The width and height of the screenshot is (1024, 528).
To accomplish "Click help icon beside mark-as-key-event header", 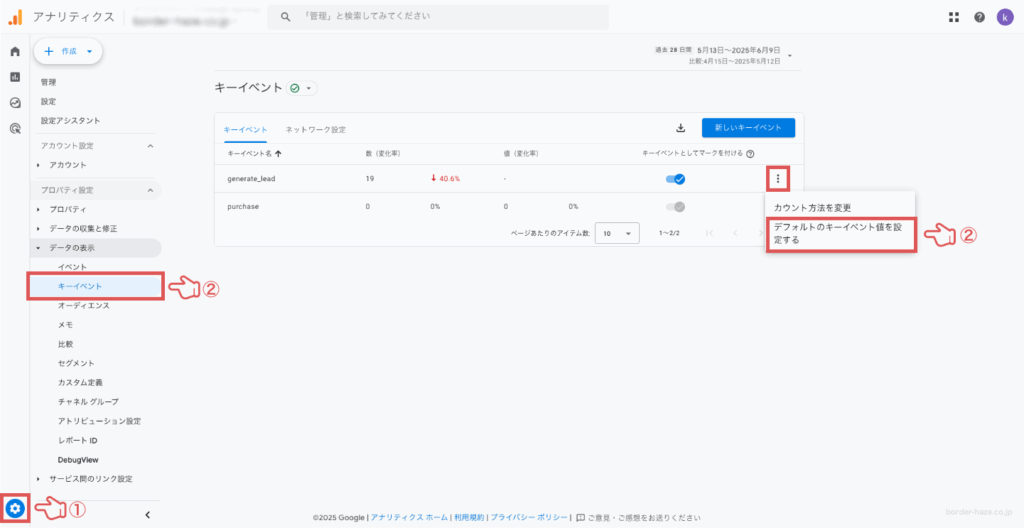I will pos(750,154).
